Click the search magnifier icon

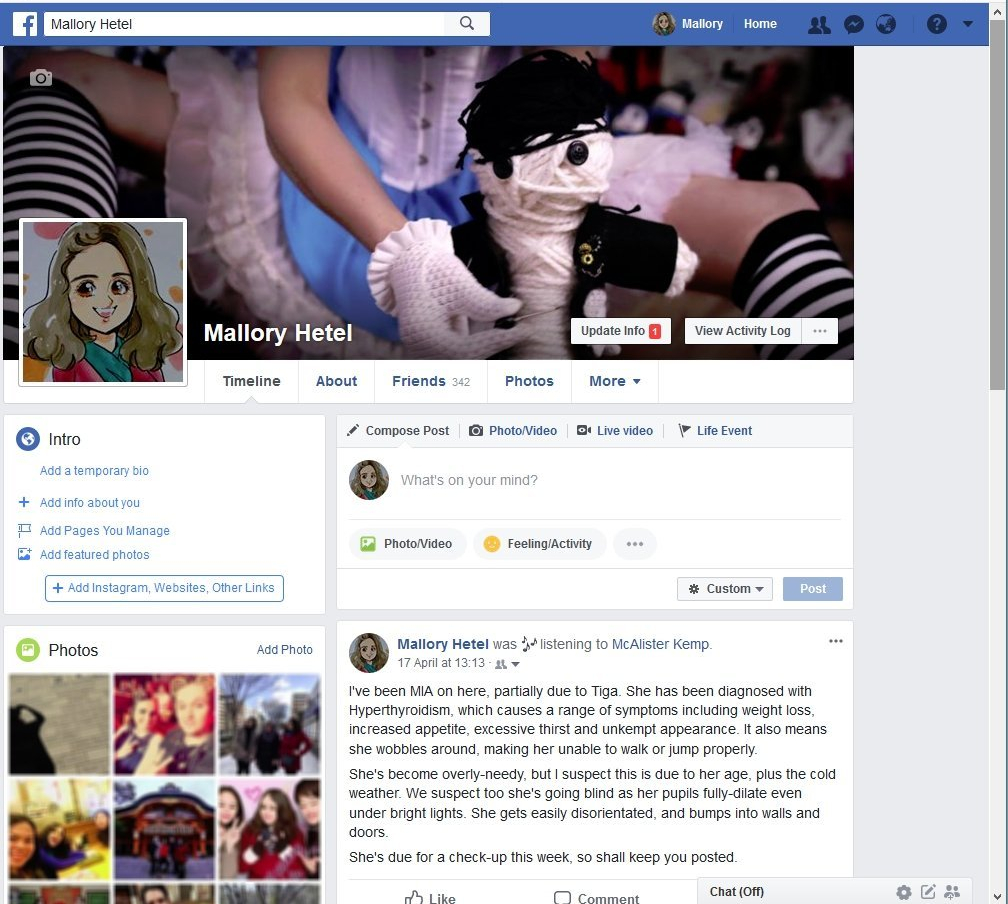coord(467,24)
